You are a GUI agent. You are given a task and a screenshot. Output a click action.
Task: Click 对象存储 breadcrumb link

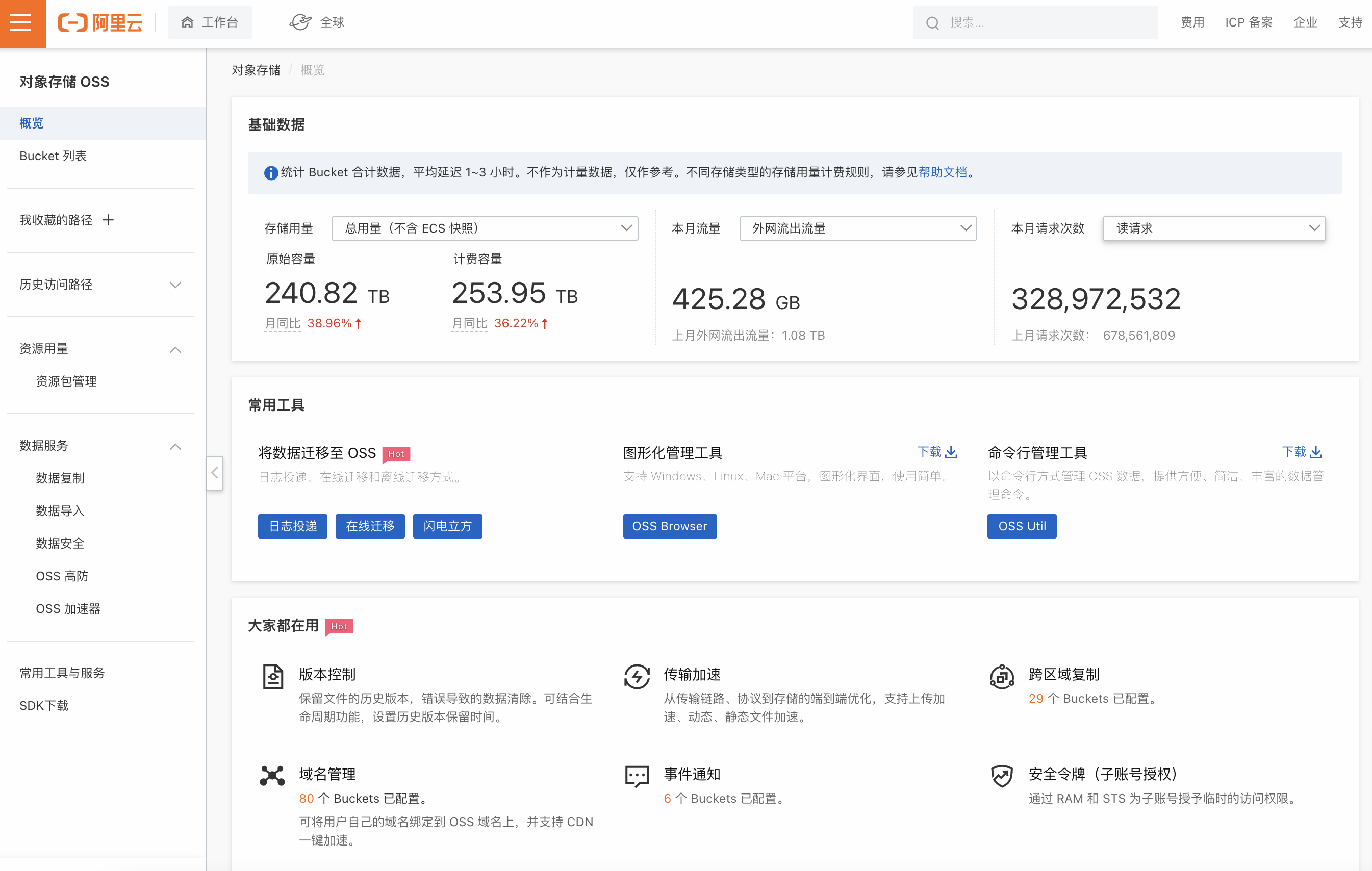click(256, 70)
